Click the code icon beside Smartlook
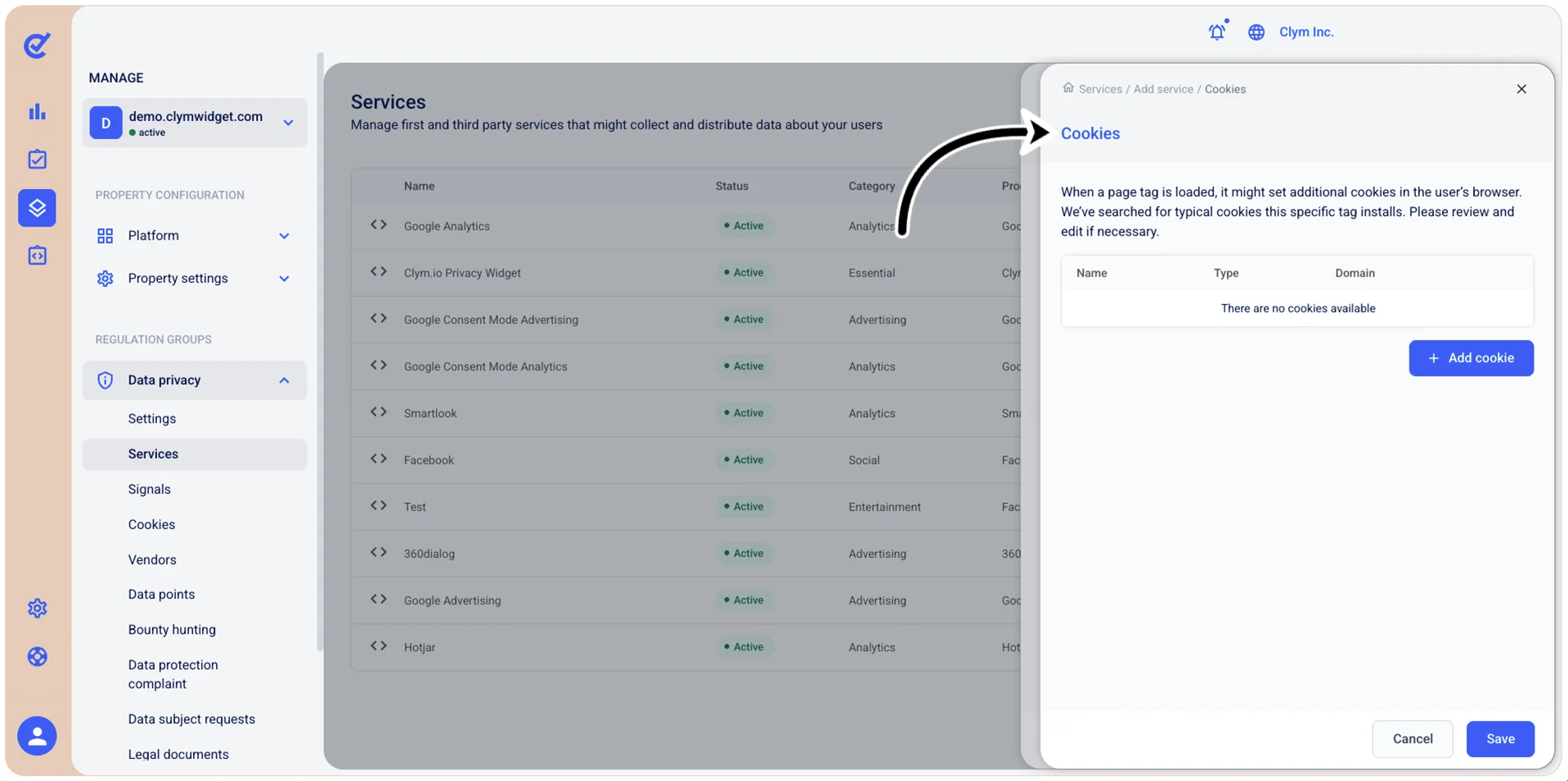1568x781 pixels. point(378,412)
